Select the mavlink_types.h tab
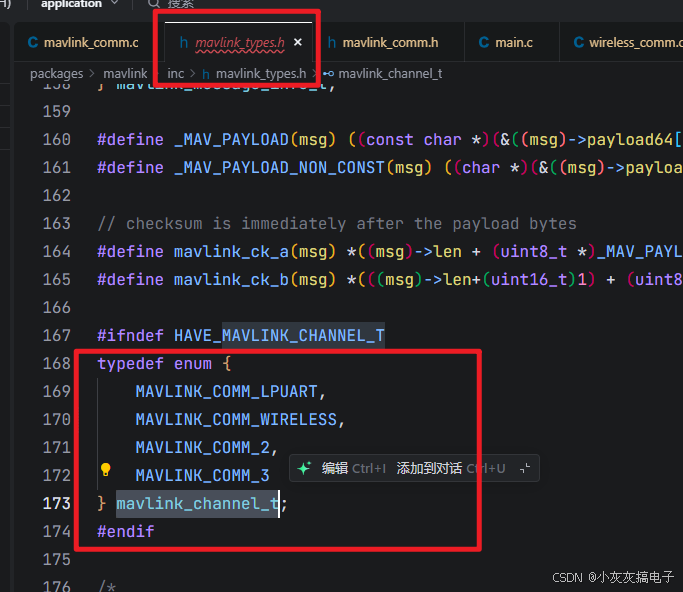This screenshot has height=592, width=683. click(x=240, y=43)
